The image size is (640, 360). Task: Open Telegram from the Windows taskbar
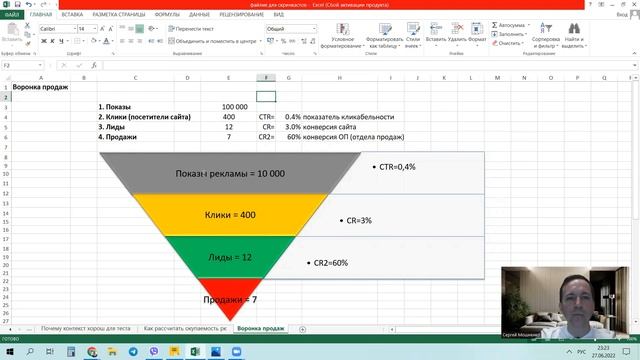point(133,351)
